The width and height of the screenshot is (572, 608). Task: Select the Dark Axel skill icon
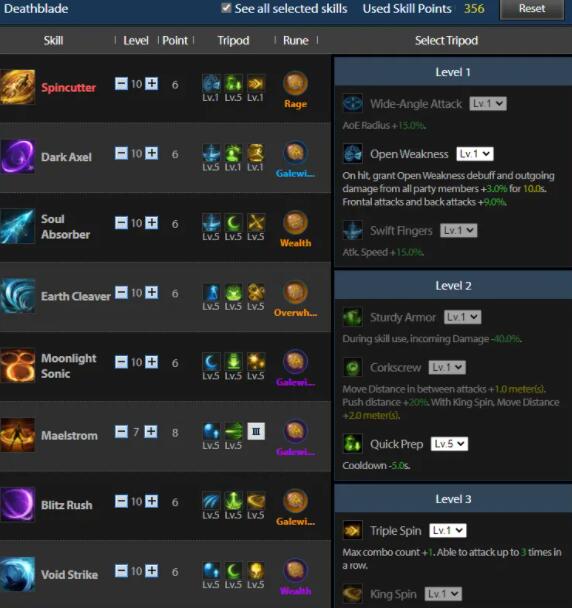17,157
